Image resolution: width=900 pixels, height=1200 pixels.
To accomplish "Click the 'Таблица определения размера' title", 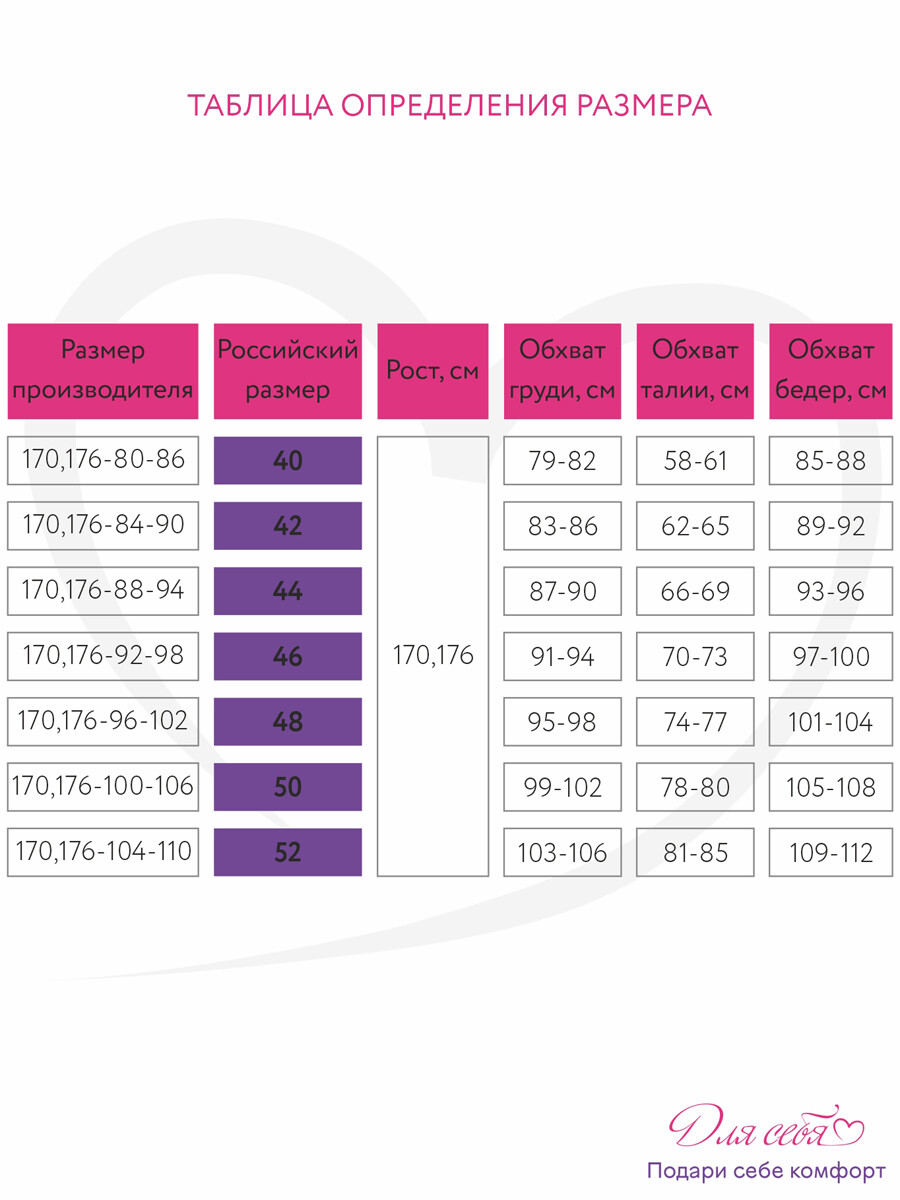I will point(450,106).
